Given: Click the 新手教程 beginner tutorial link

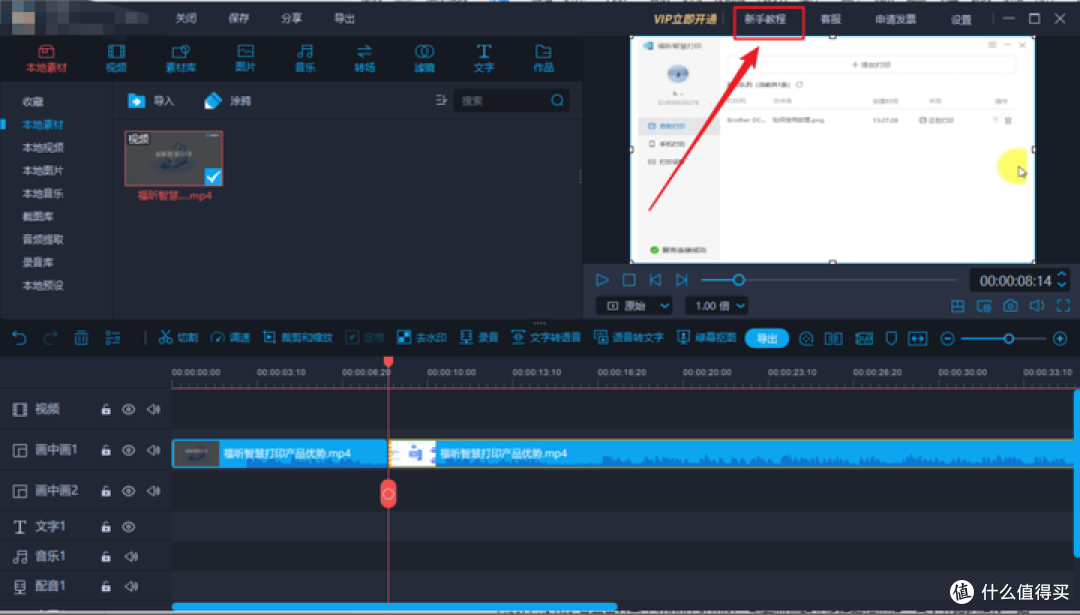Looking at the screenshot, I should click(765, 19).
